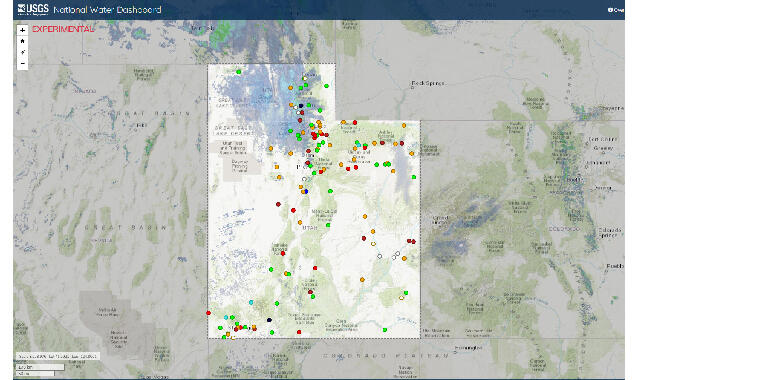Zoom in with the plus button

[22, 30]
